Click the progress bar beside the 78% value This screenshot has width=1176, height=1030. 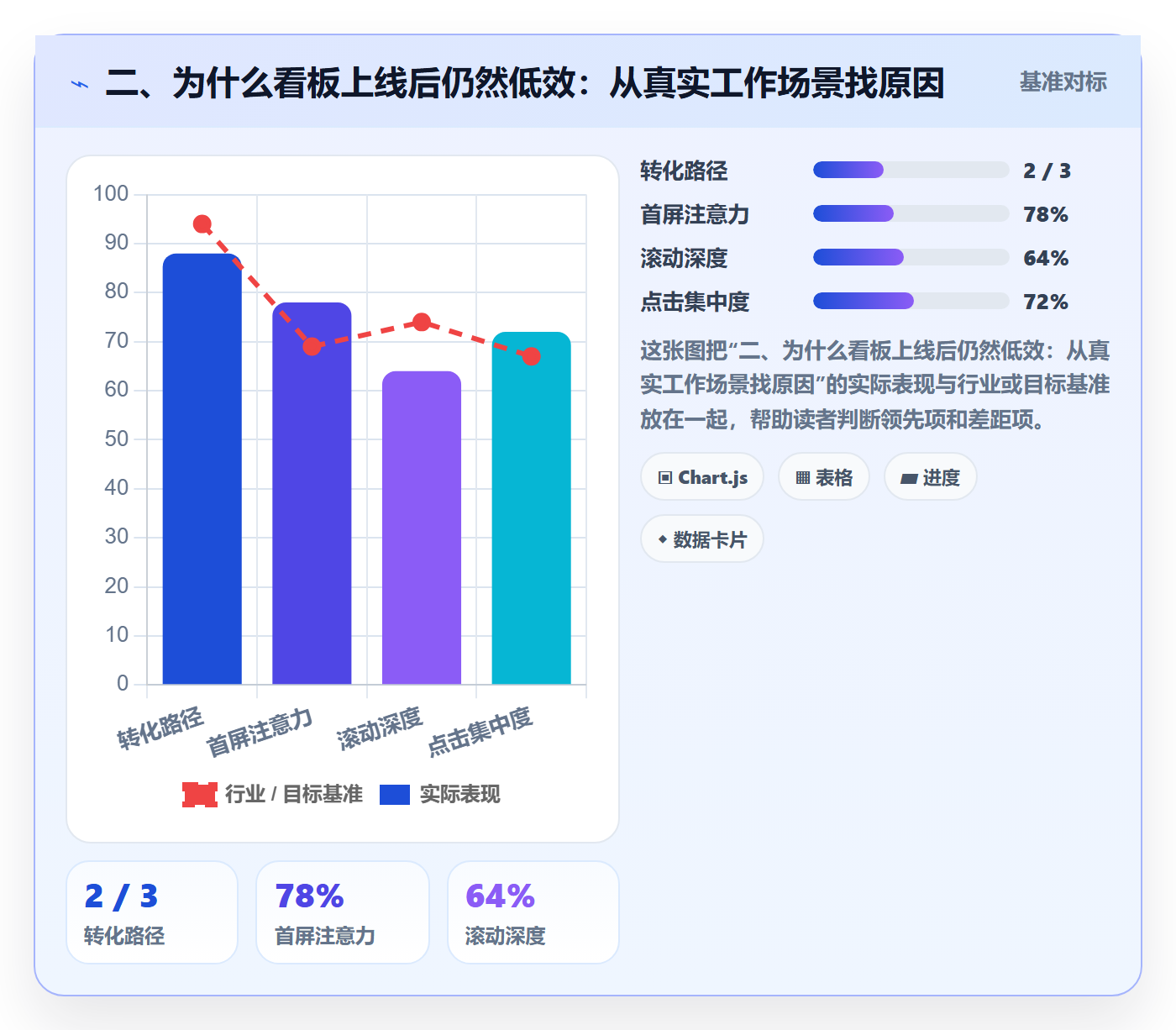click(911, 214)
